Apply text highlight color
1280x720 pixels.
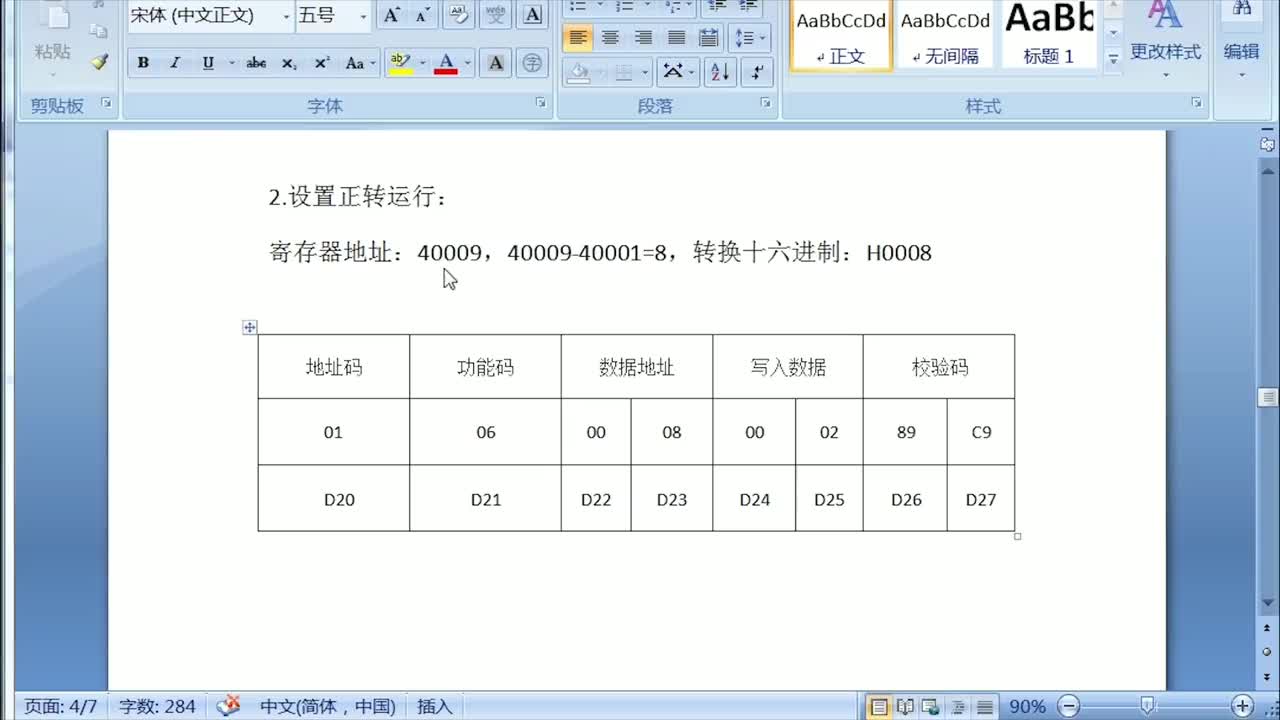[400, 63]
